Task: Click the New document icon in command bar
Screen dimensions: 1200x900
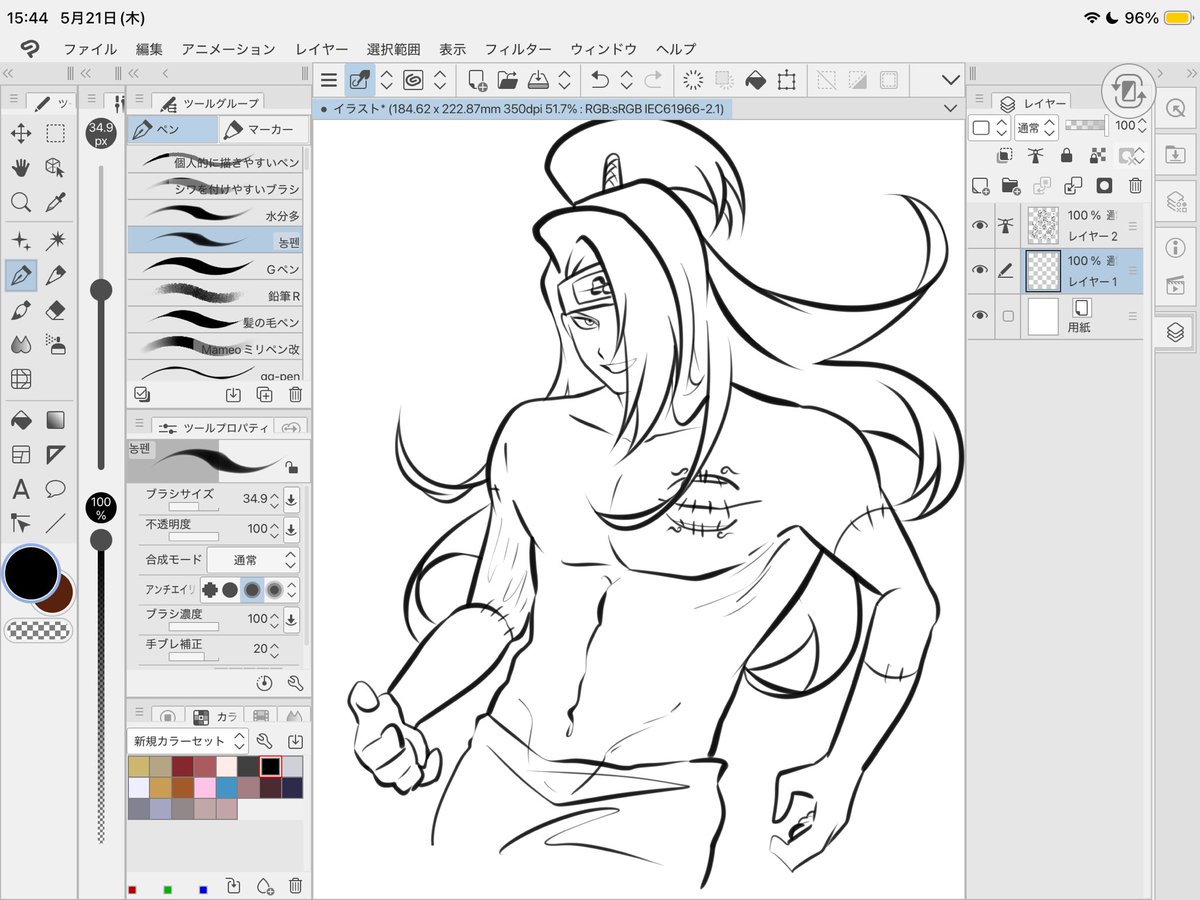Action: pos(477,80)
